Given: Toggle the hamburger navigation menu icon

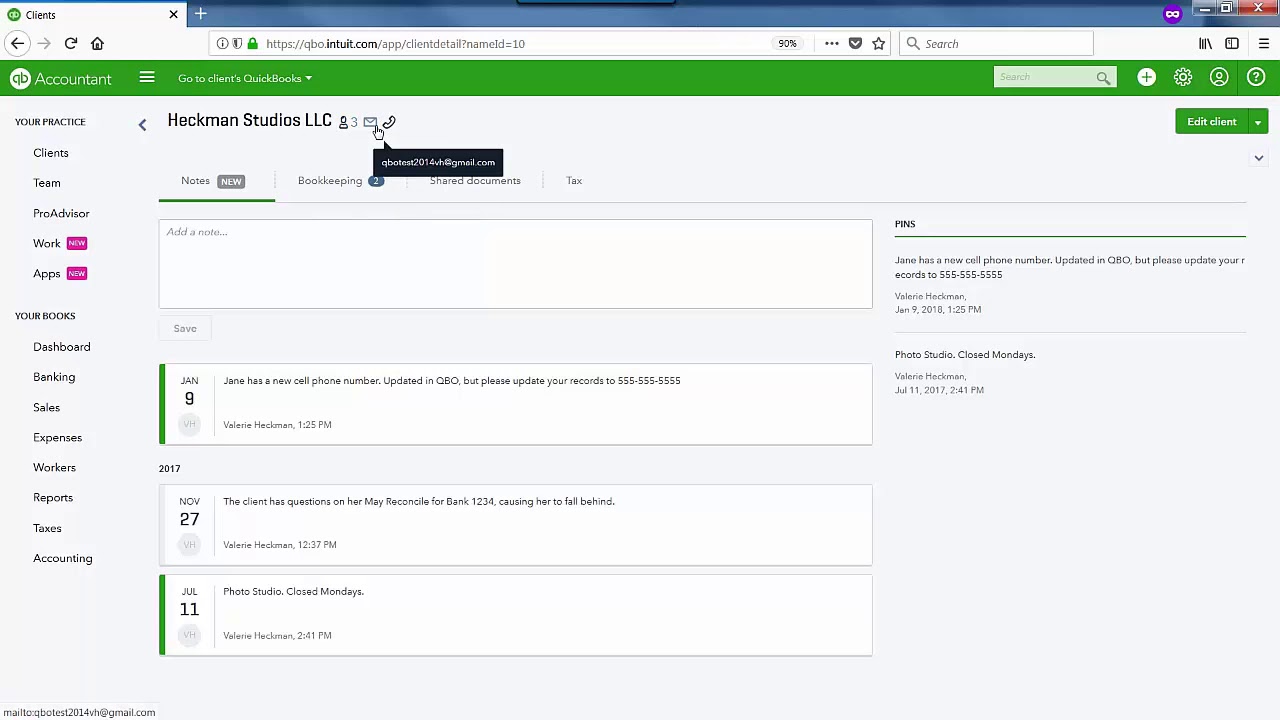Looking at the screenshot, I should click(147, 78).
